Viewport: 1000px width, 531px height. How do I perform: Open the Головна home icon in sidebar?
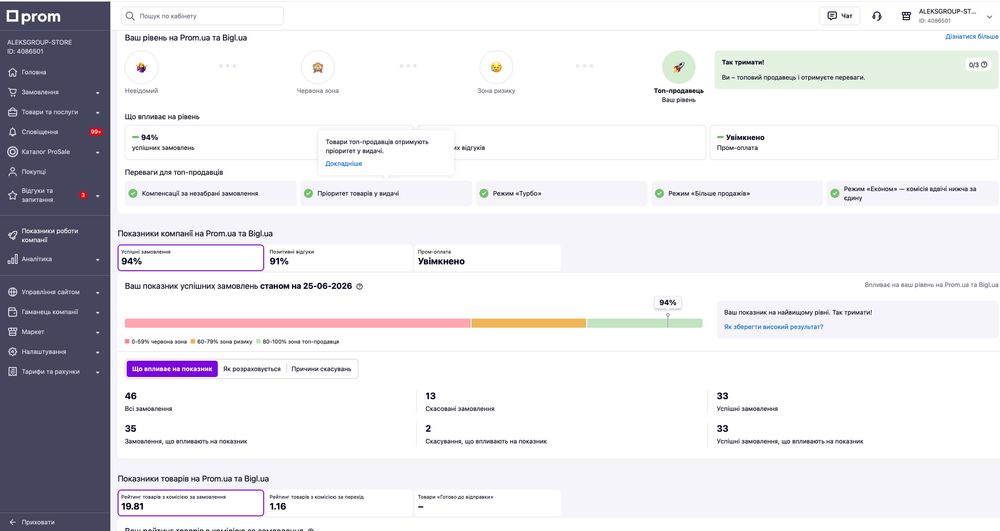click(x=12, y=72)
